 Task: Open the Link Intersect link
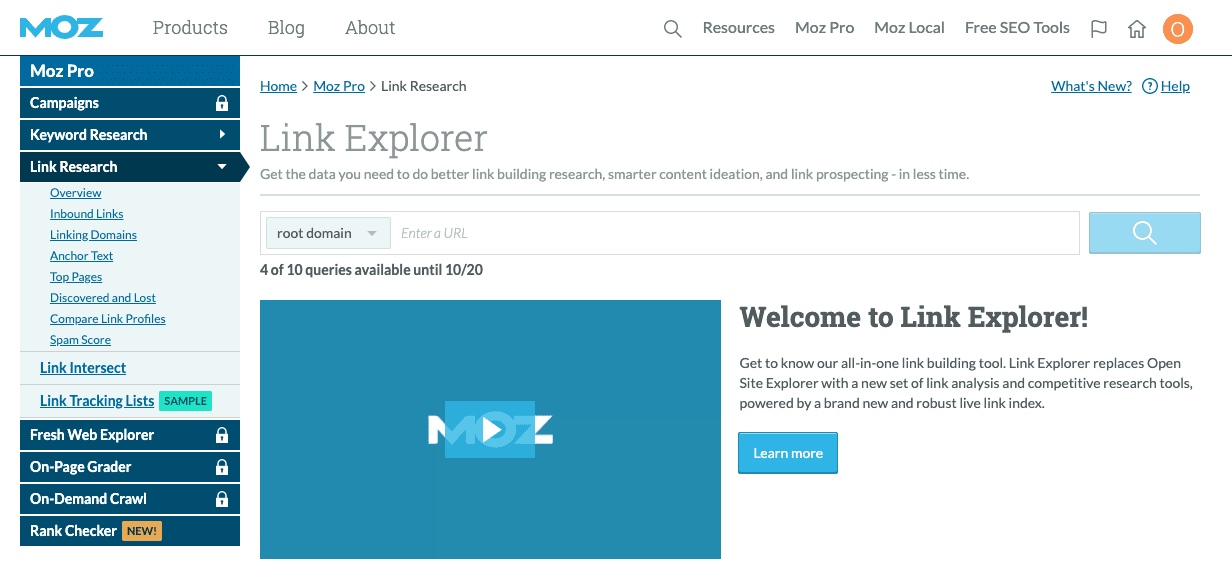click(83, 368)
